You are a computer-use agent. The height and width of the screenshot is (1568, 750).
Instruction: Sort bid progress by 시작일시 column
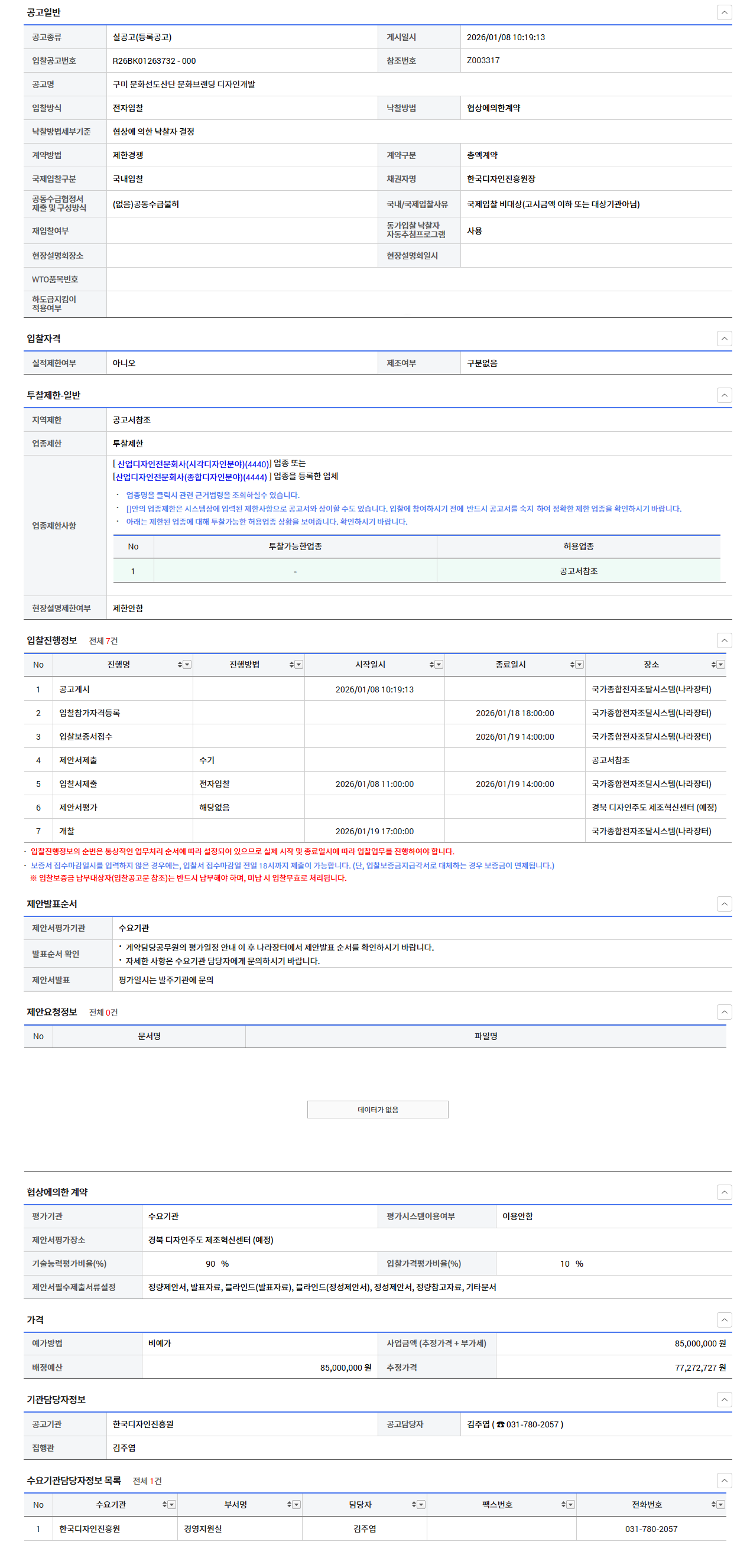point(431,665)
